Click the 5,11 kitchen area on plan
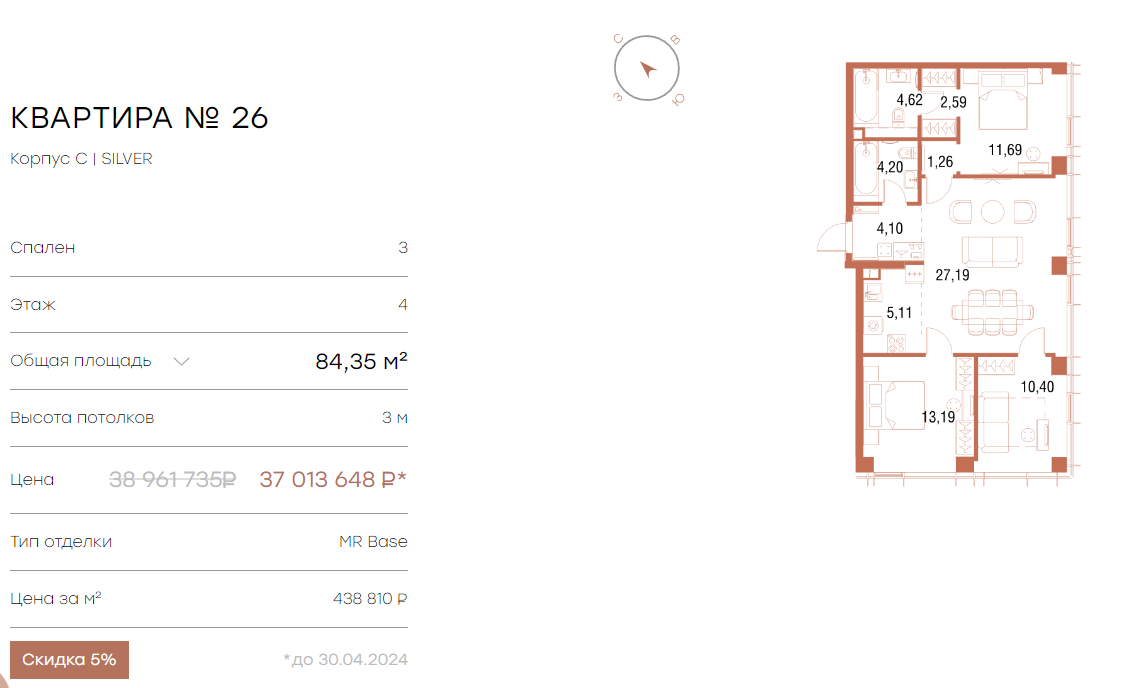The image size is (1122, 688). click(x=899, y=313)
